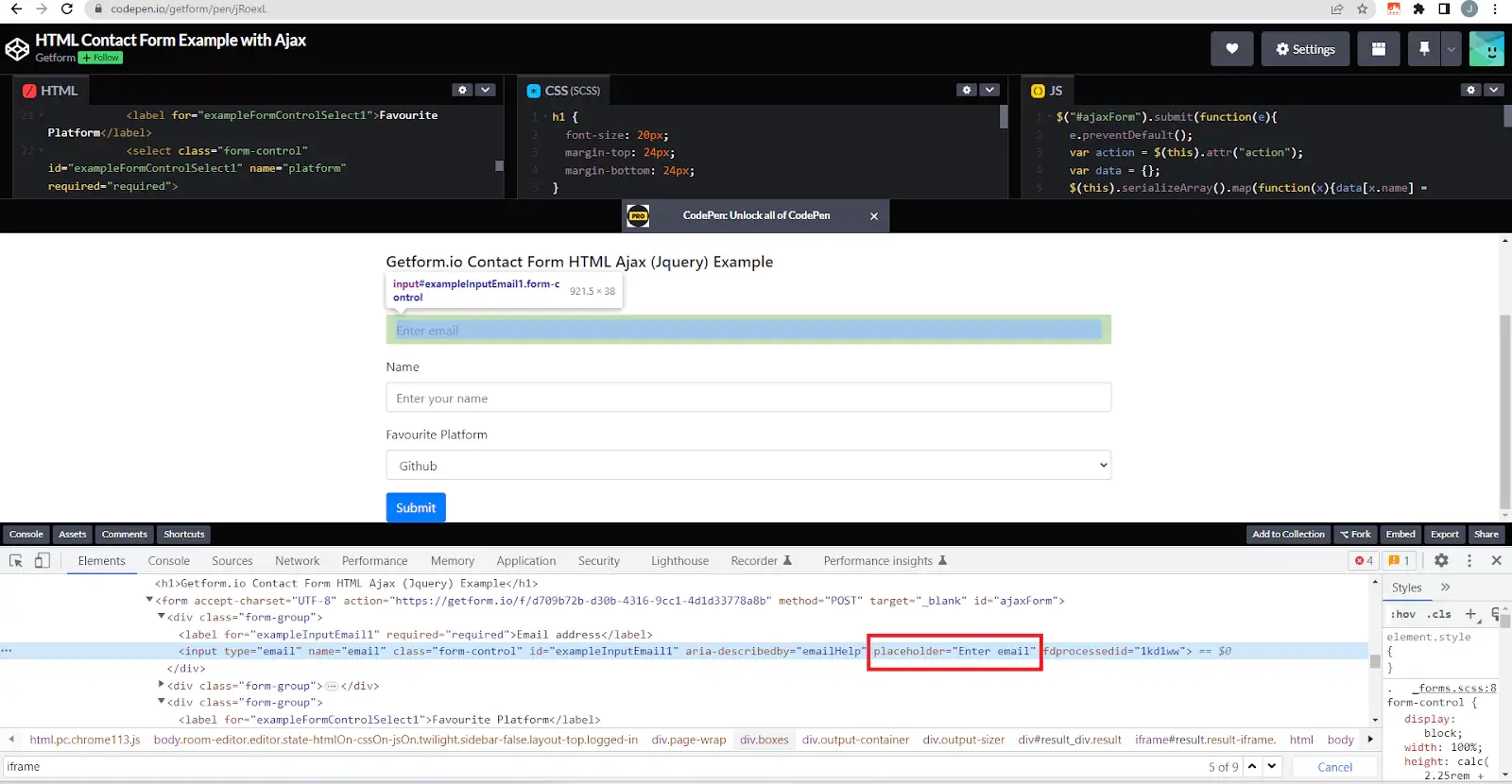Focus the Enter email input field
The width and height of the screenshot is (1512, 784).
[748, 331]
